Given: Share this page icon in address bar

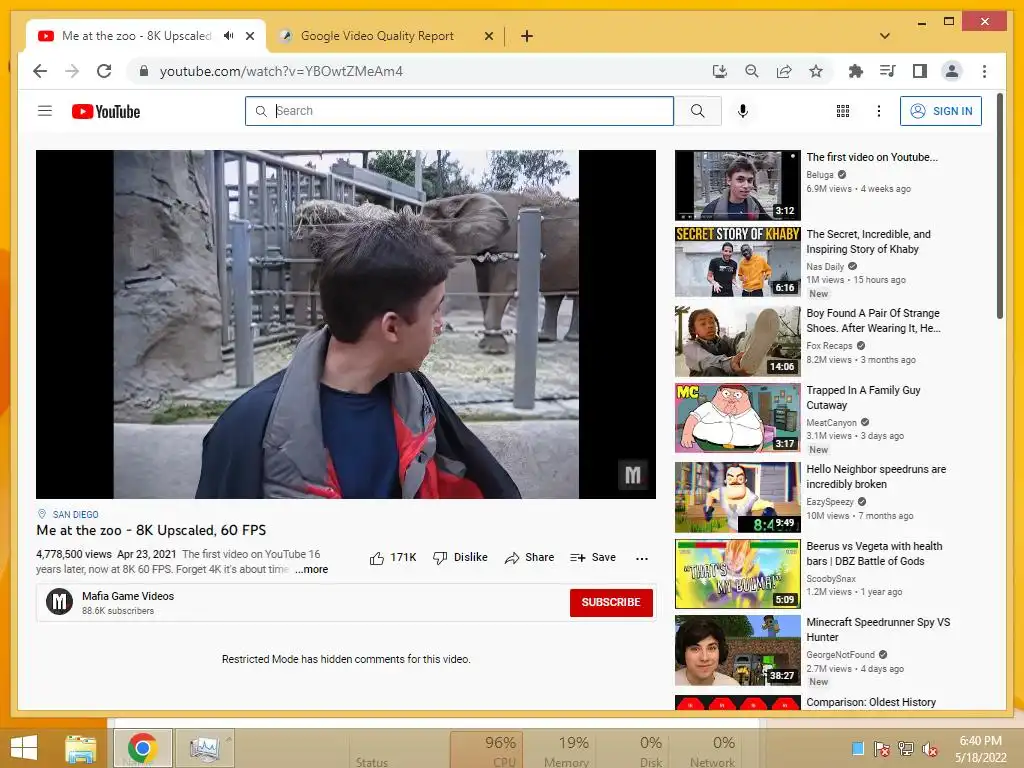Looking at the screenshot, I should tap(784, 71).
